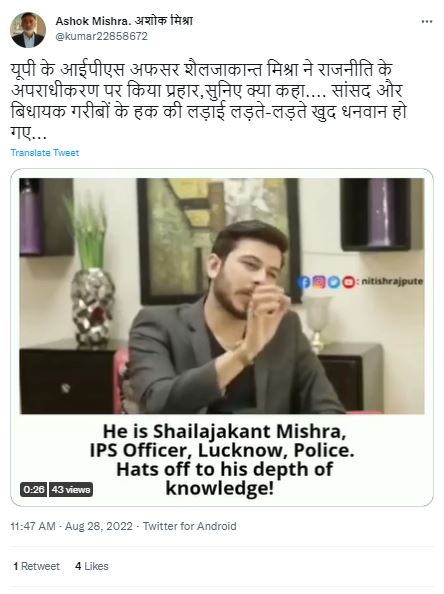The width and height of the screenshot is (444, 594).
Task: Click the Twitter bird icon in watermark
Action: pyautogui.click(x=334, y=282)
